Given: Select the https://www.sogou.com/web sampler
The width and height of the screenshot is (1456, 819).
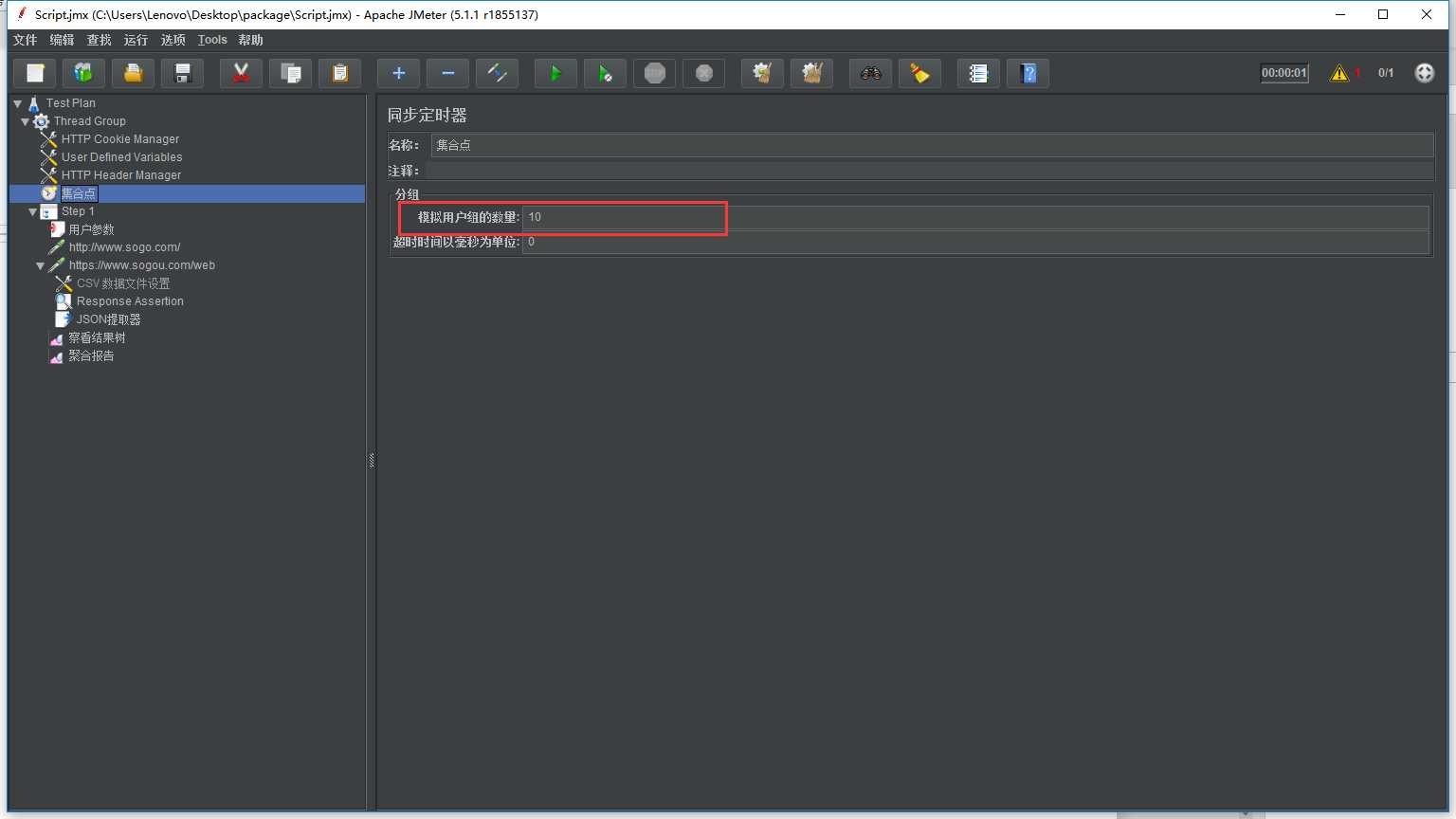Looking at the screenshot, I should [142, 265].
